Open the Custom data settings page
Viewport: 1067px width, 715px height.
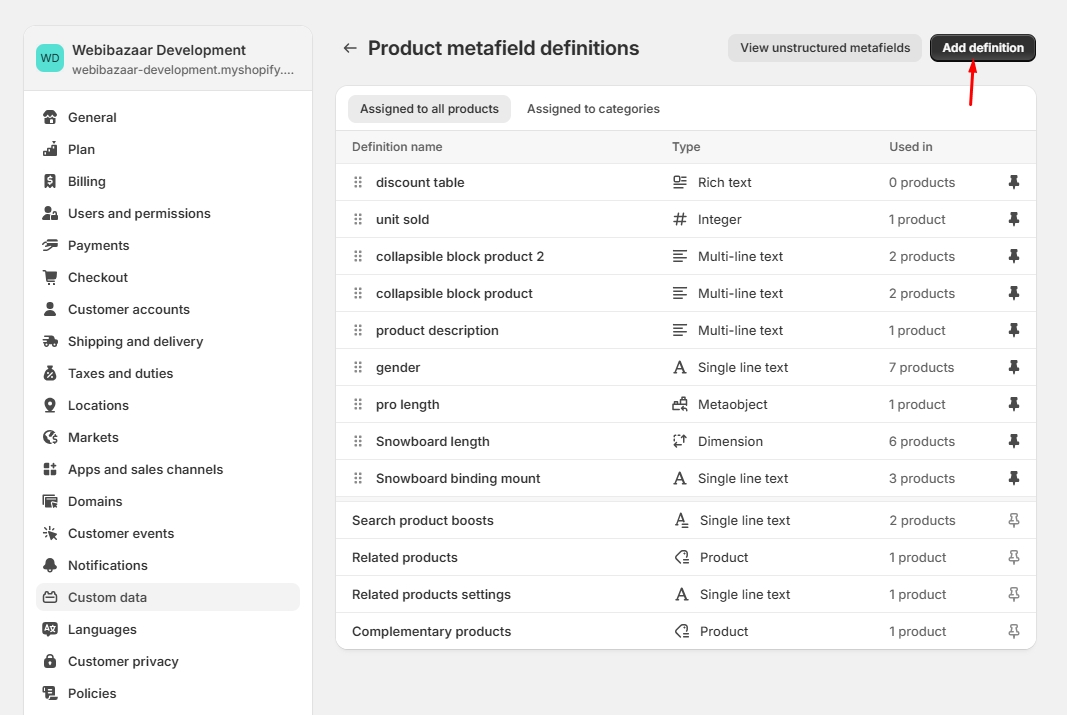pyautogui.click(x=107, y=598)
